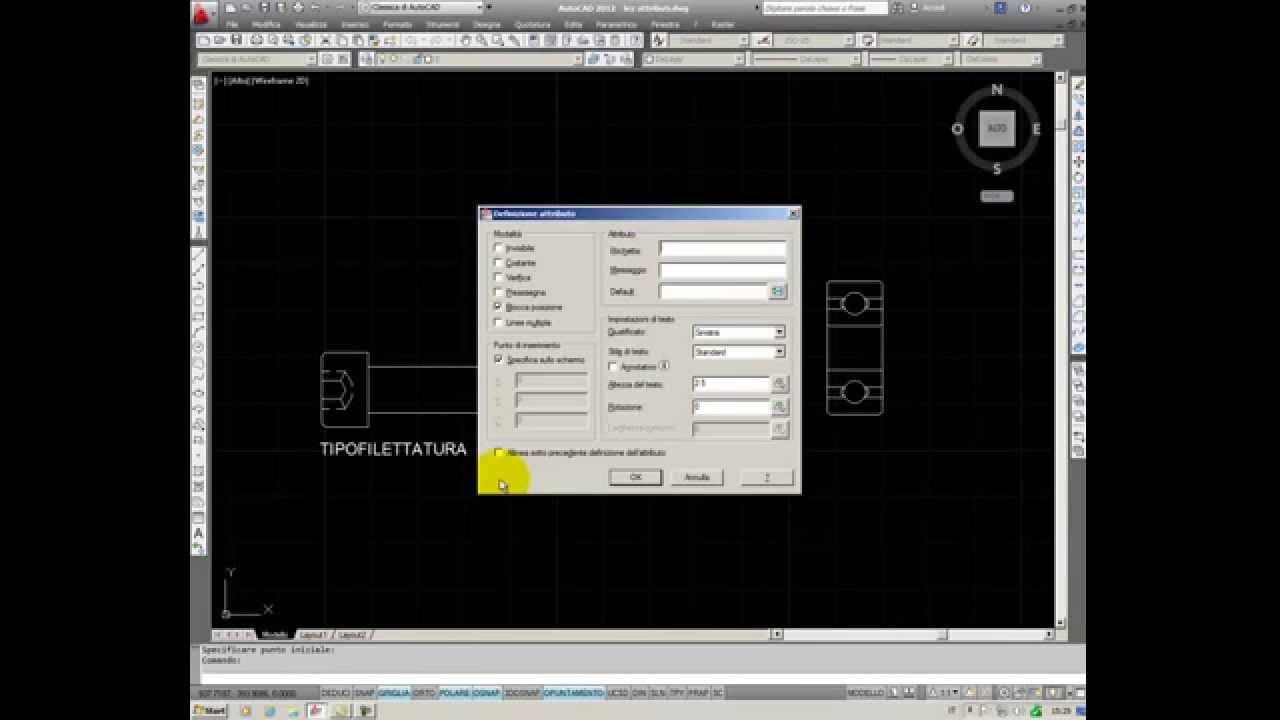The height and width of the screenshot is (720, 1280).
Task: Select the Hatch tool
Action: [198, 472]
